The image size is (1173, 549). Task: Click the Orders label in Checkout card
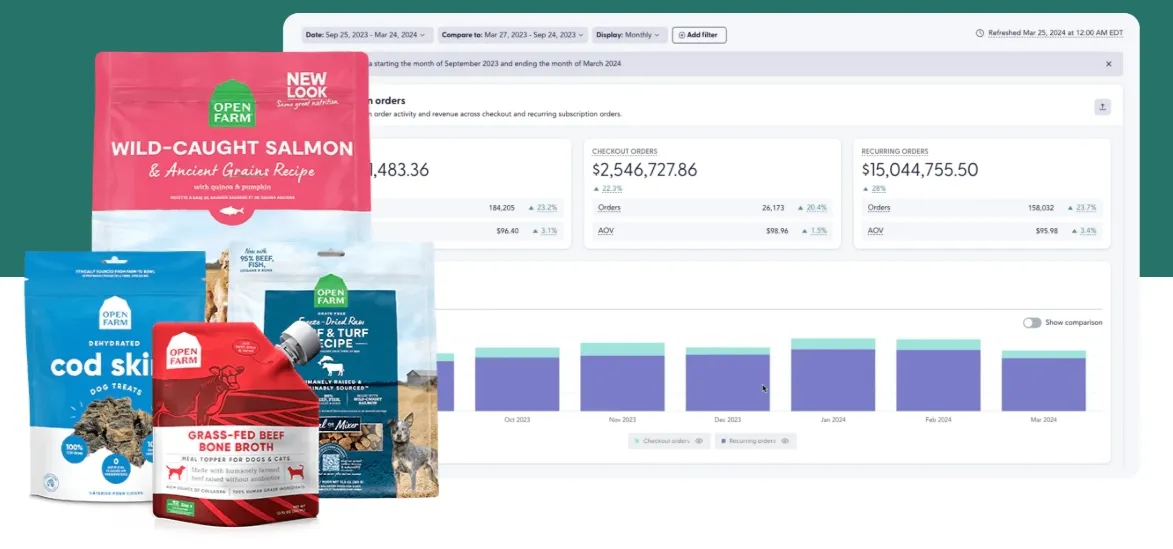point(610,207)
